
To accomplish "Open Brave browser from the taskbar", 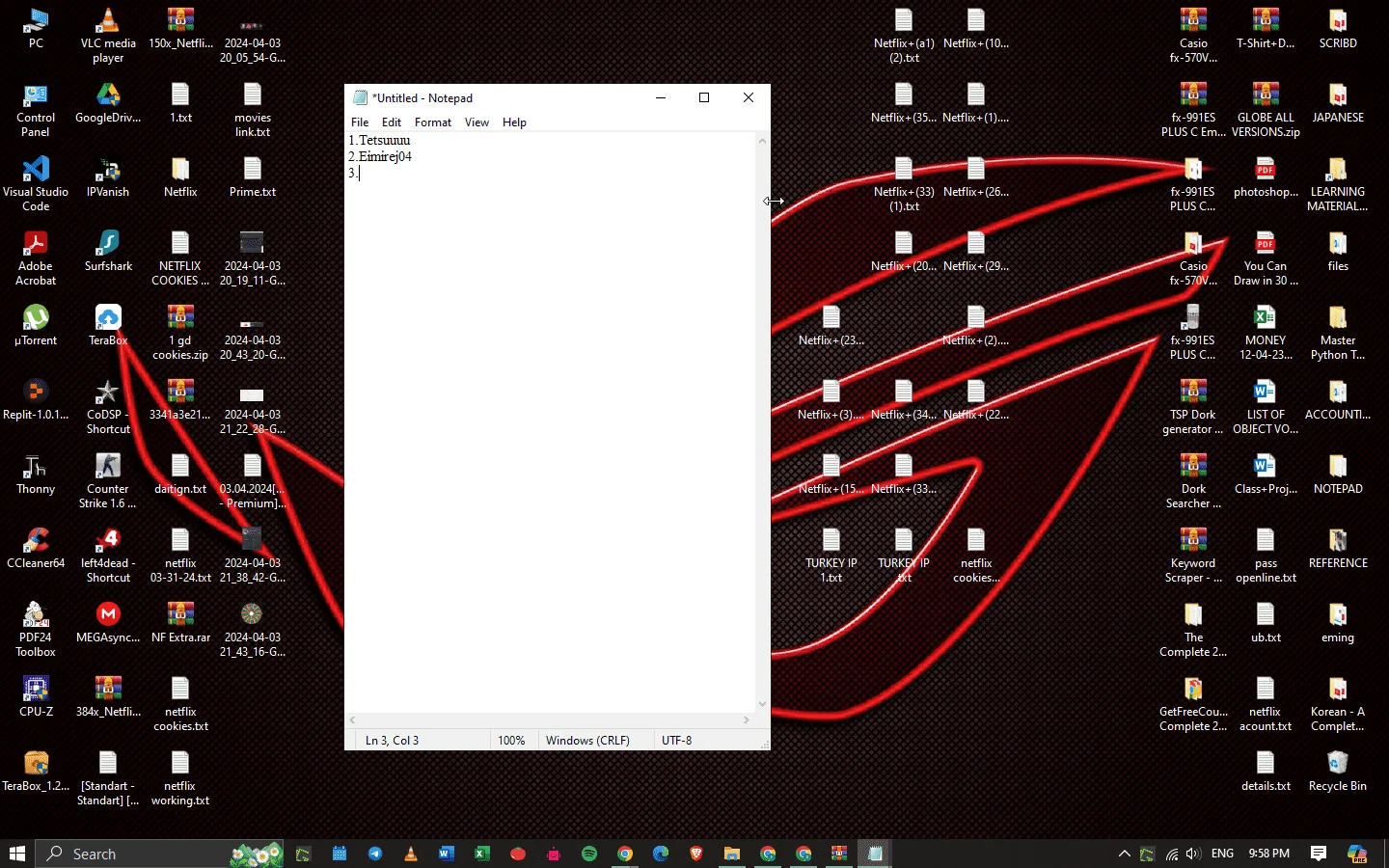I will point(696,854).
